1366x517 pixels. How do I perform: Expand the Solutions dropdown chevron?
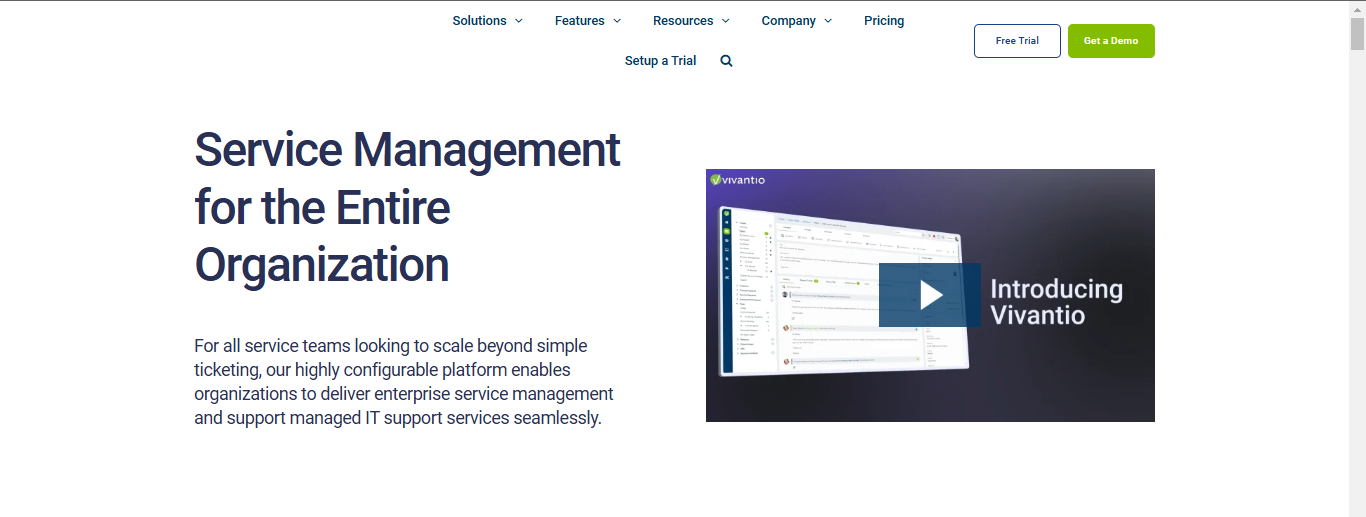pos(519,21)
